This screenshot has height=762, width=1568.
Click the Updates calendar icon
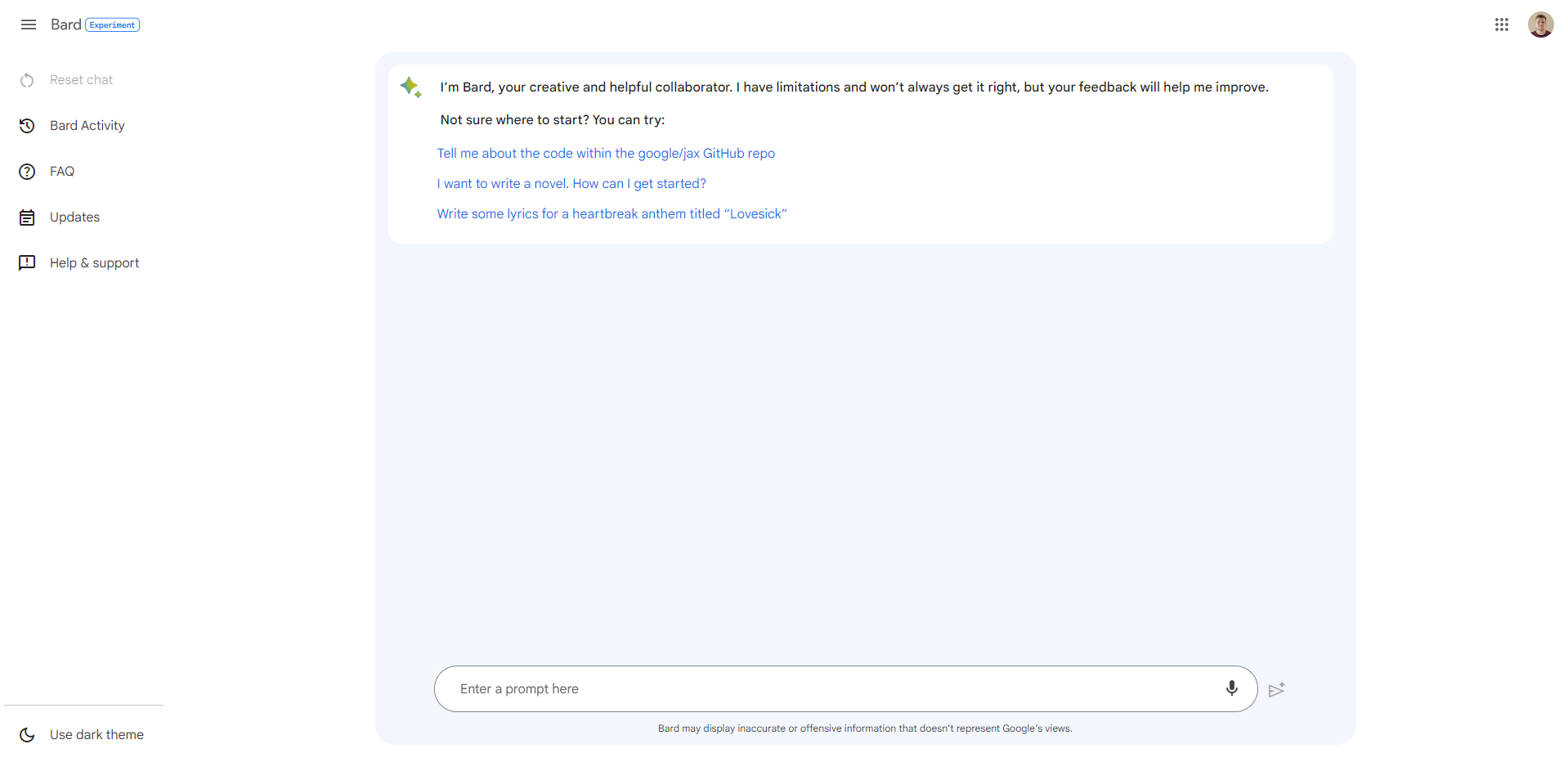pos(27,217)
